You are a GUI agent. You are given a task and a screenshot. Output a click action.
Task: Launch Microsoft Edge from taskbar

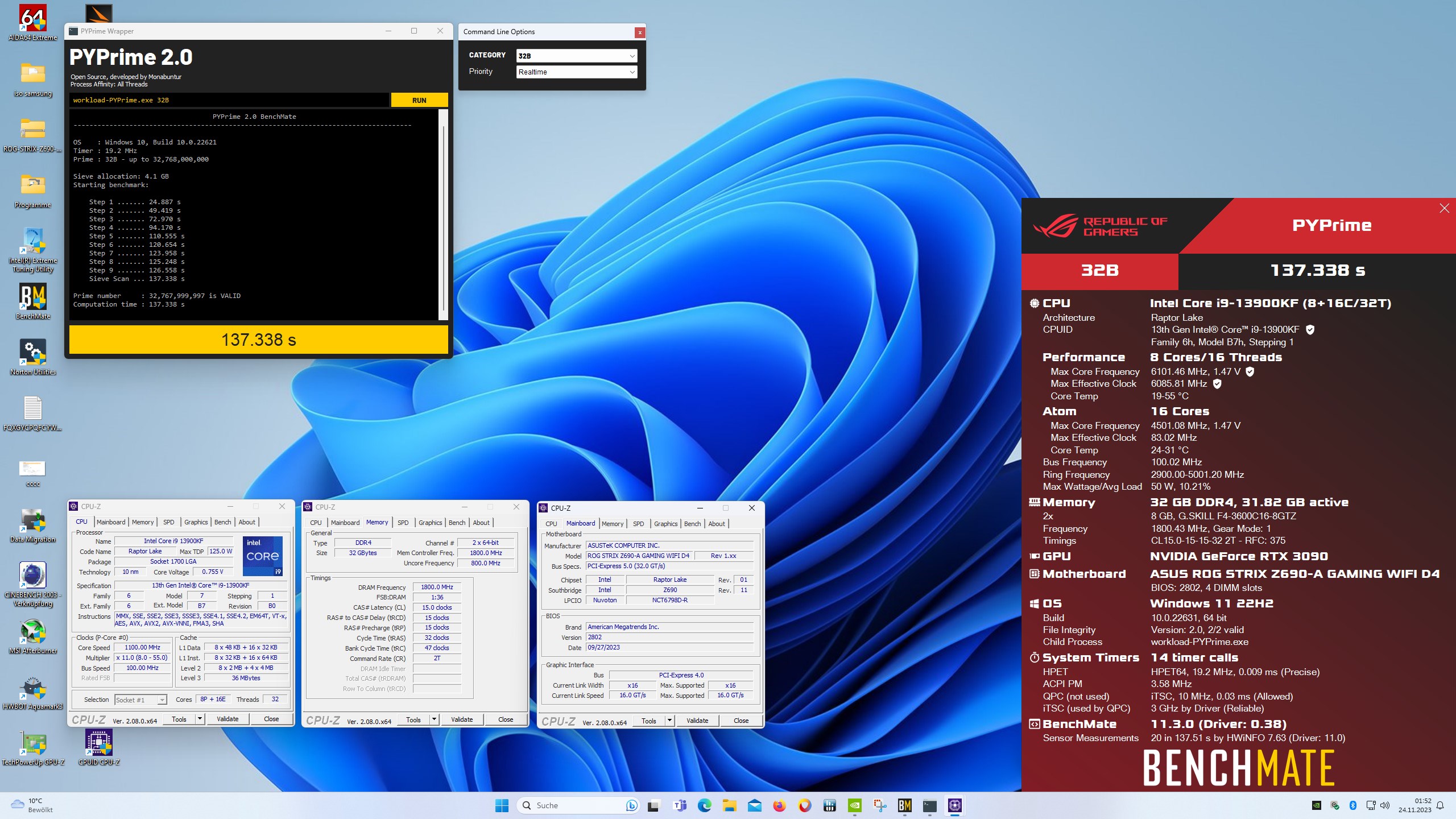[704, 805]
